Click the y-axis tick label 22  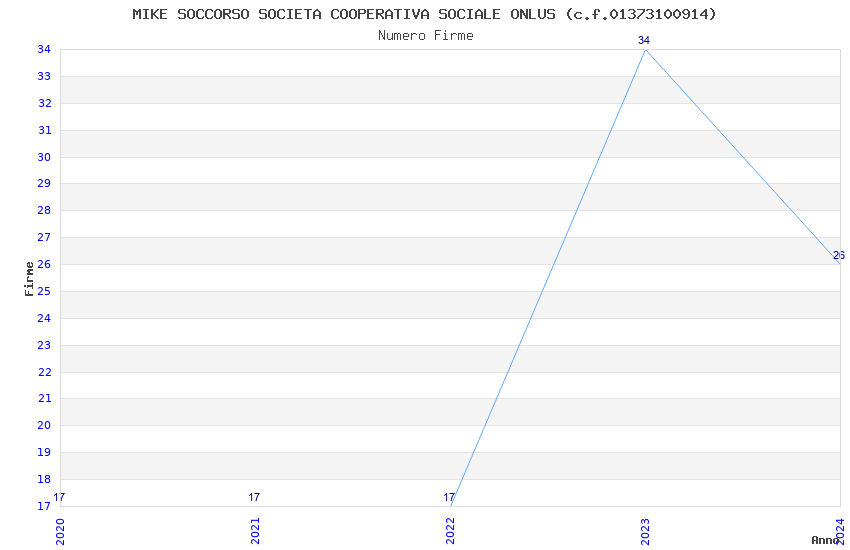click(x=44, y=372)
